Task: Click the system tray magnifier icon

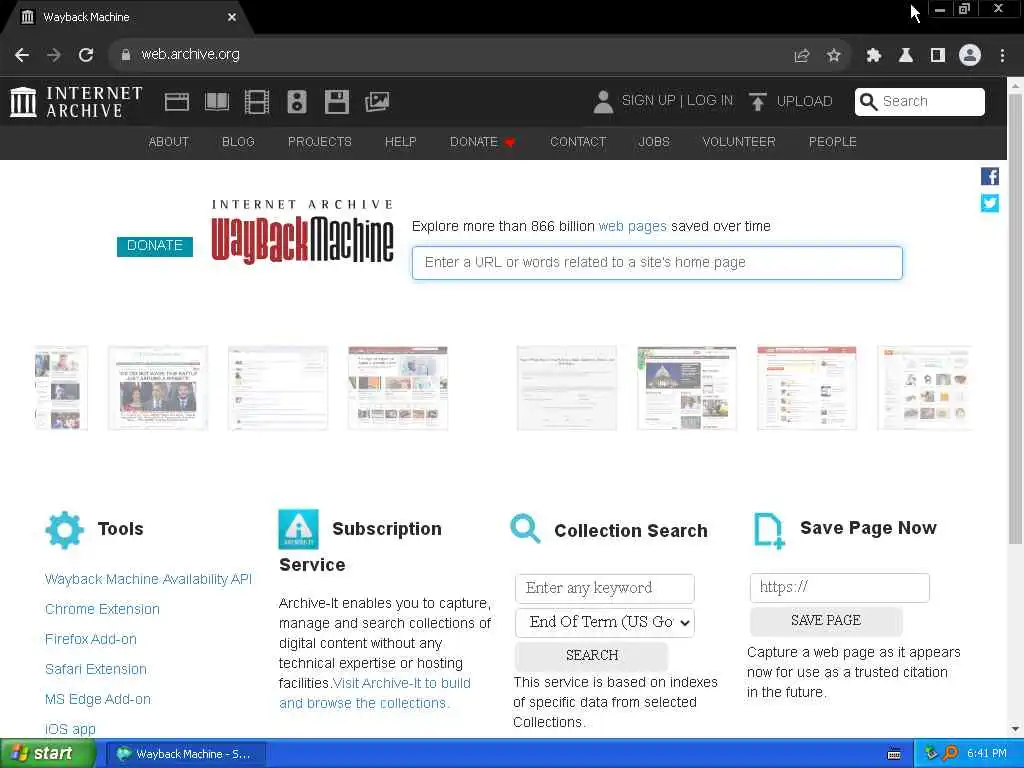Action: point(950,754)
